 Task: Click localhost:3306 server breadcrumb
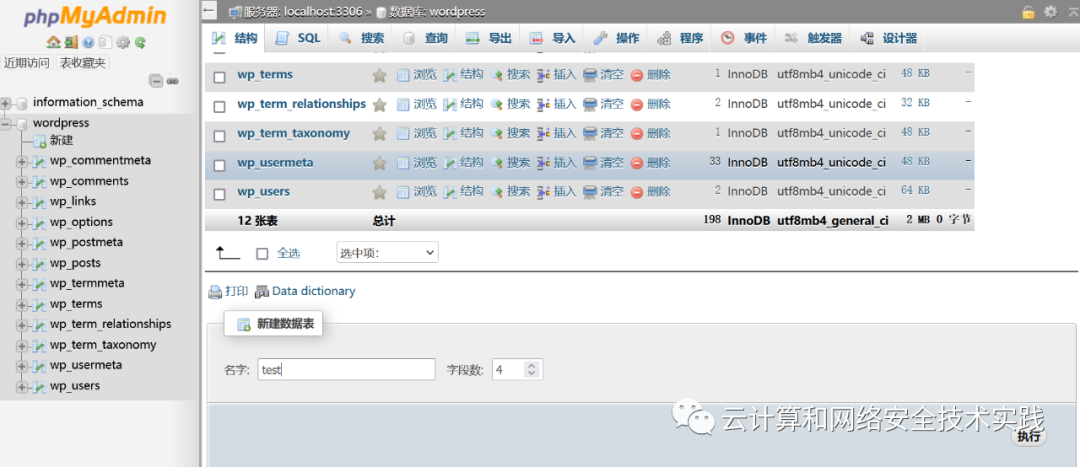[x=324, y=12]
